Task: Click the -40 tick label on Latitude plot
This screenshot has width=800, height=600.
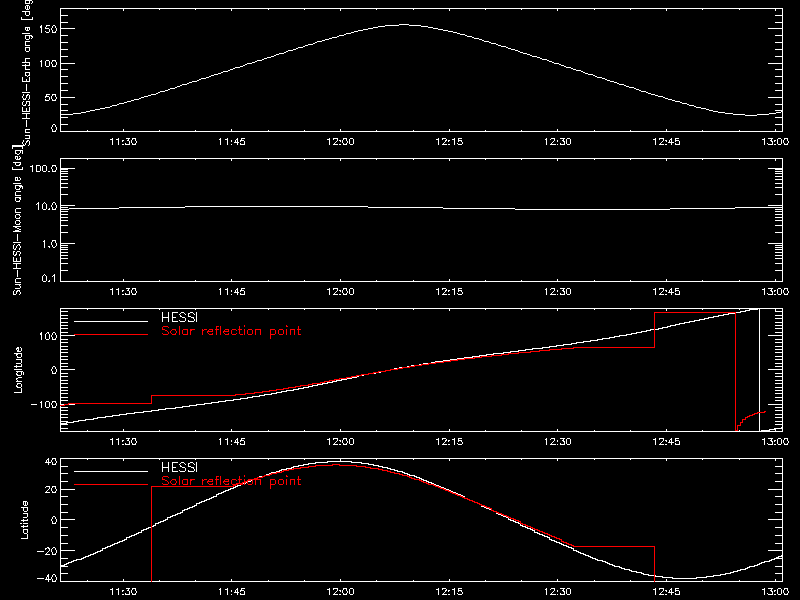Action: point(47,579)
